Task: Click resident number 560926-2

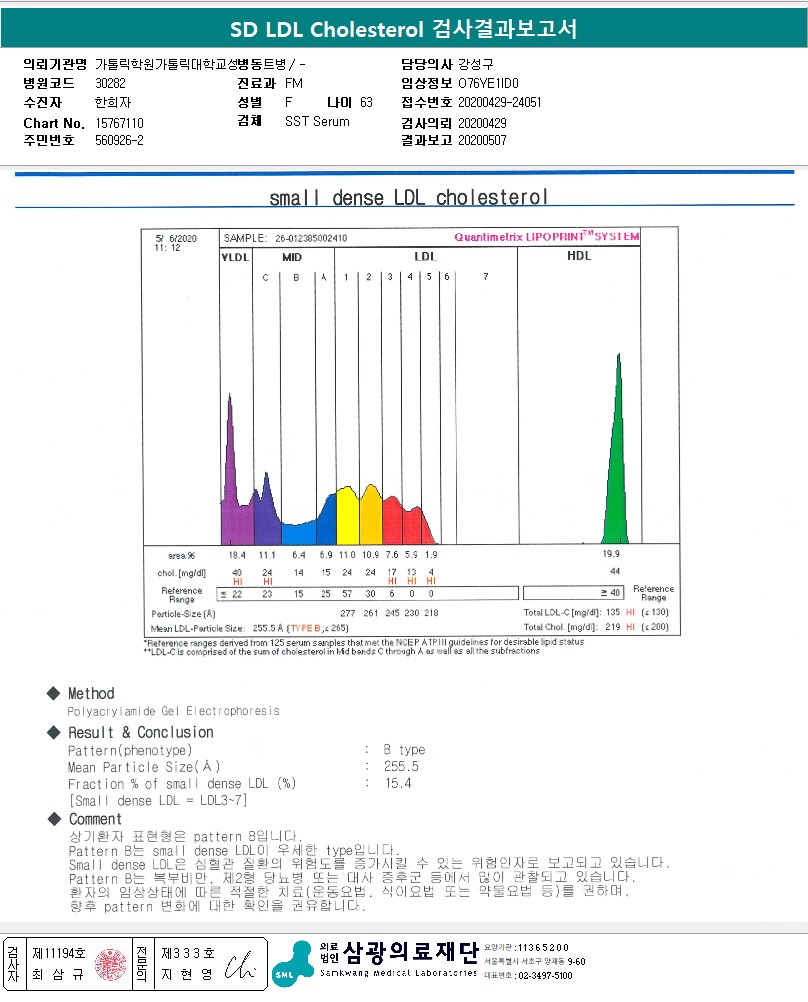Action: 119,140
